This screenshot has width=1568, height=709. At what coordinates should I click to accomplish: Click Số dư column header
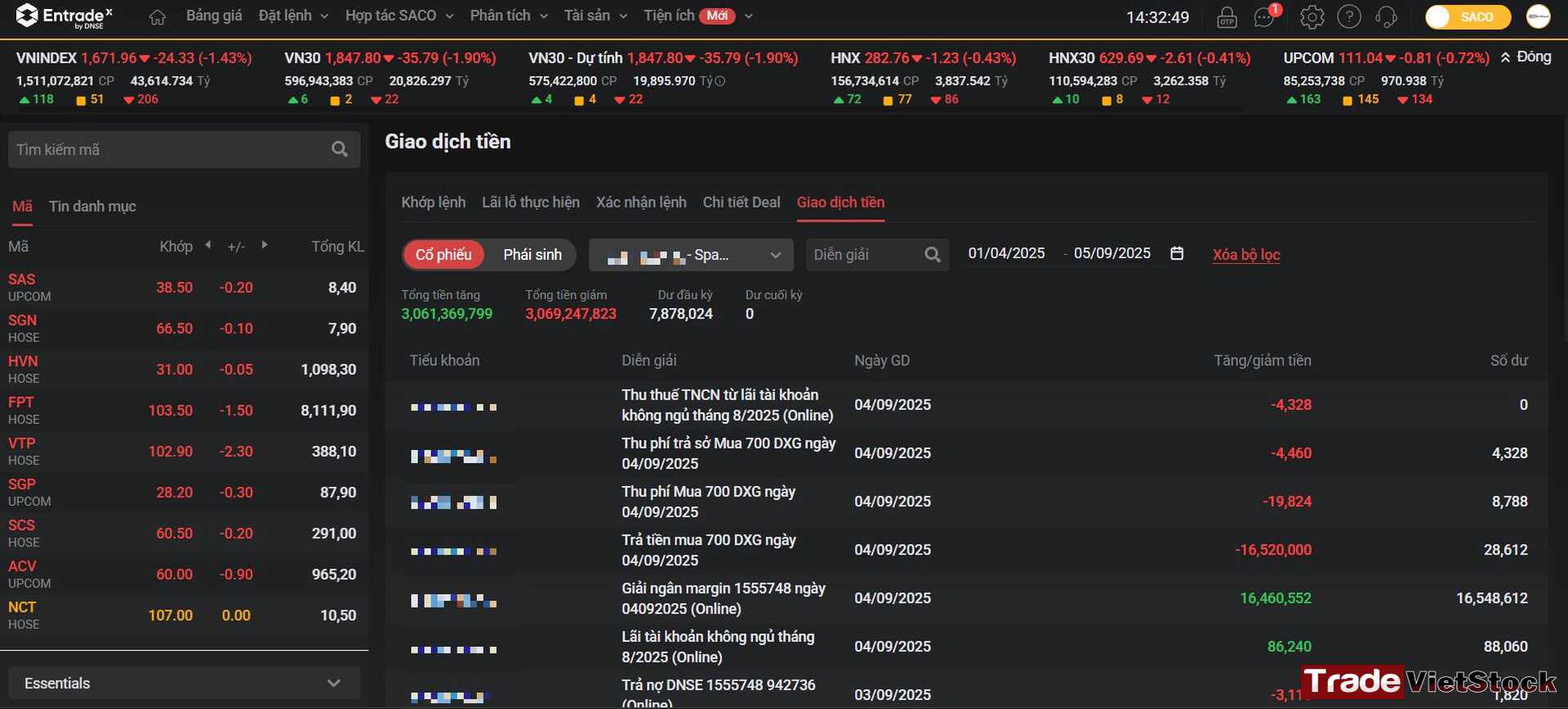point(1508,360)
